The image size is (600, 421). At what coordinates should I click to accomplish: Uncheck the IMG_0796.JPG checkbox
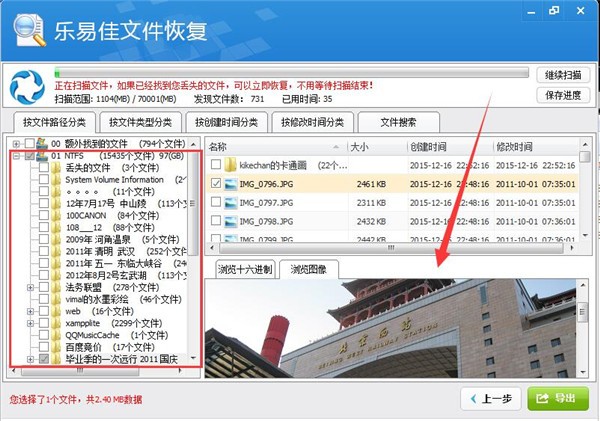tap(216, 183)
